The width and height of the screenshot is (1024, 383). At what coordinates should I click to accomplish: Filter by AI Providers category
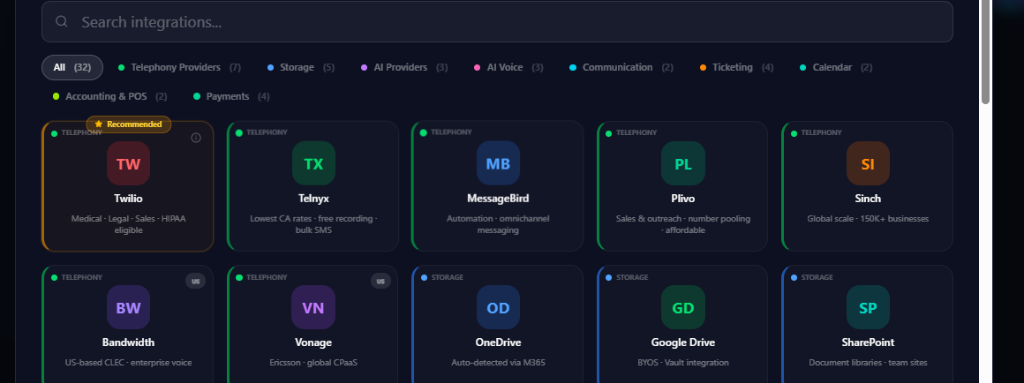coord(404,67)
